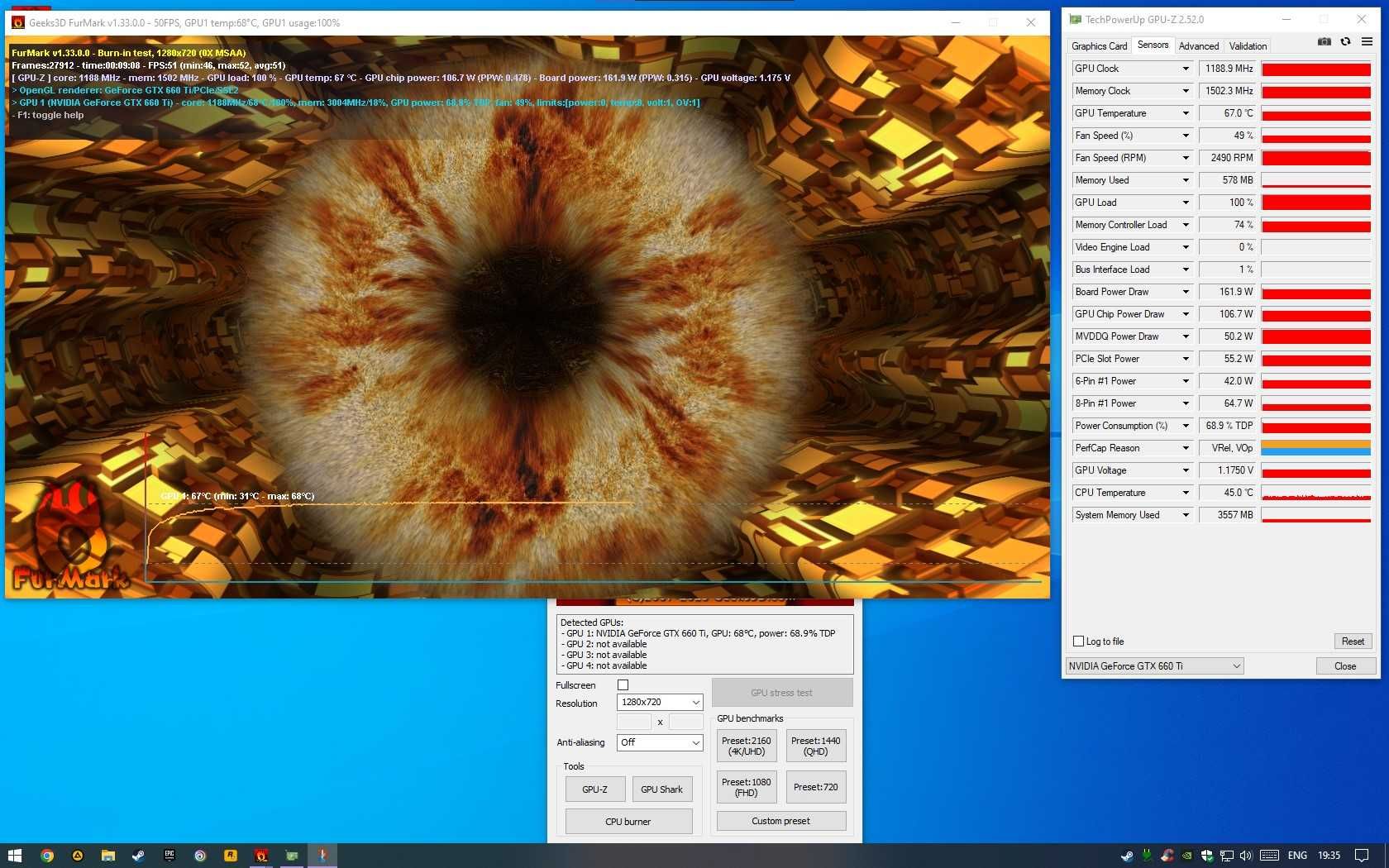Viewport: 1389px width, 868px height.
Task: Open the Memory Used sensor dropdown
Action: (x=1186, y=180)
